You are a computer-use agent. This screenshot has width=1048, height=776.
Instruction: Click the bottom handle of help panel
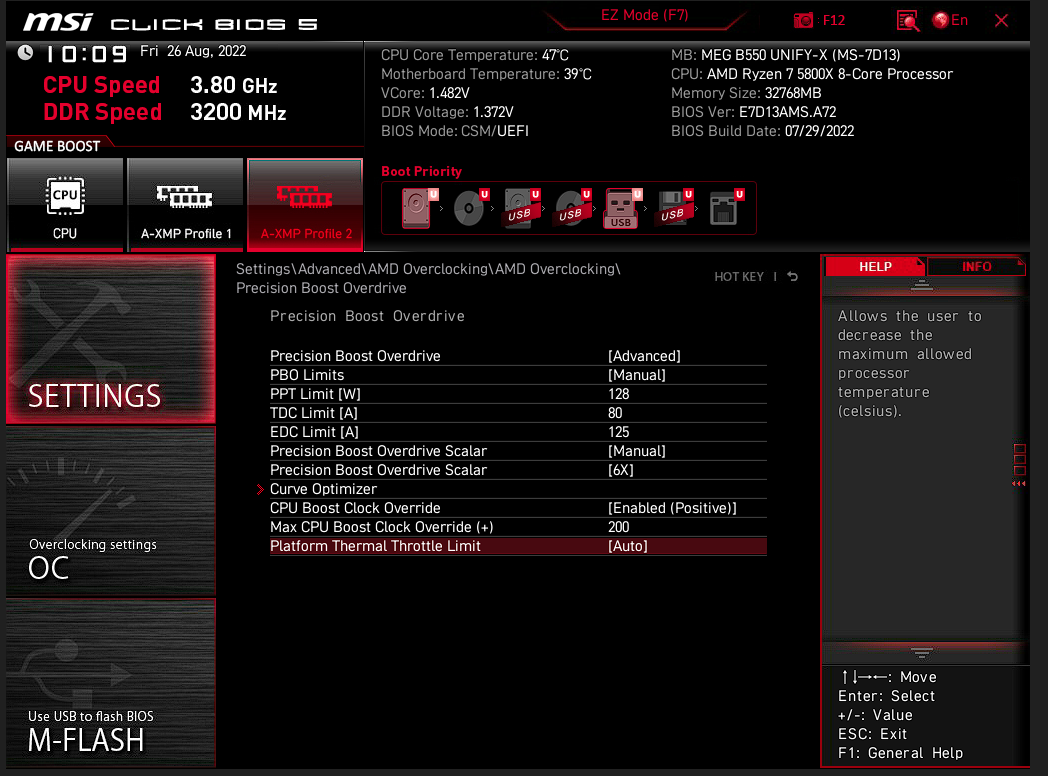(922, 652)
